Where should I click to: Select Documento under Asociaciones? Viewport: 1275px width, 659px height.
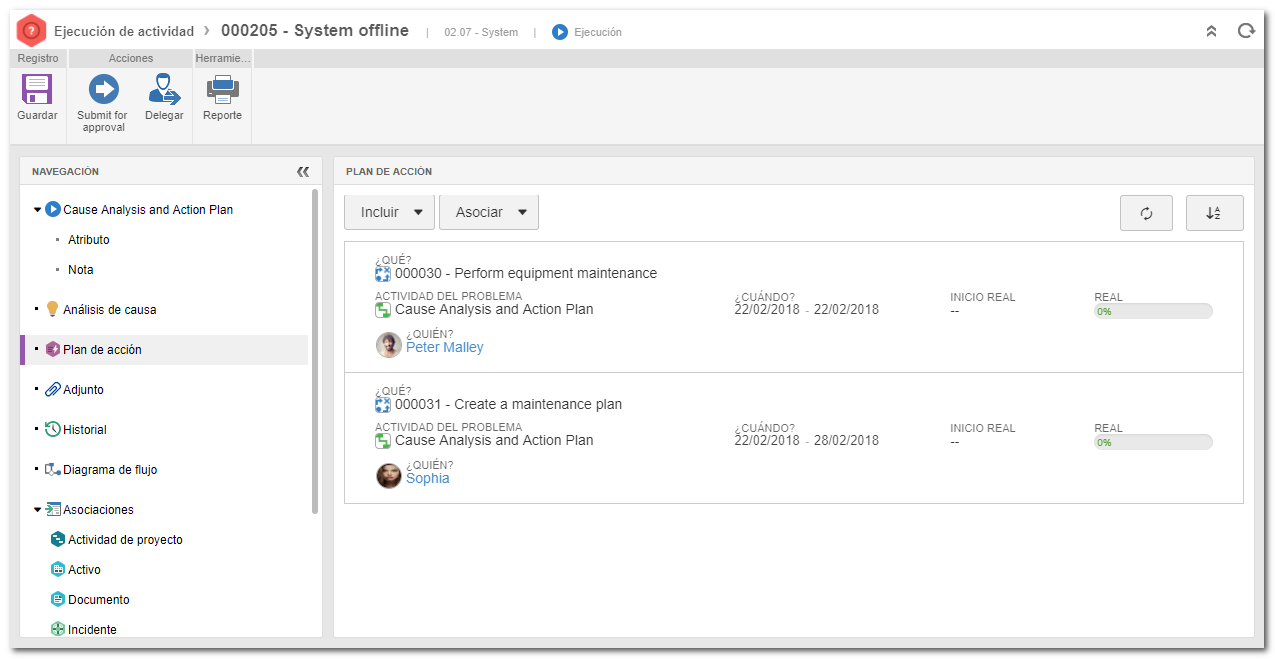pos(99,600)
